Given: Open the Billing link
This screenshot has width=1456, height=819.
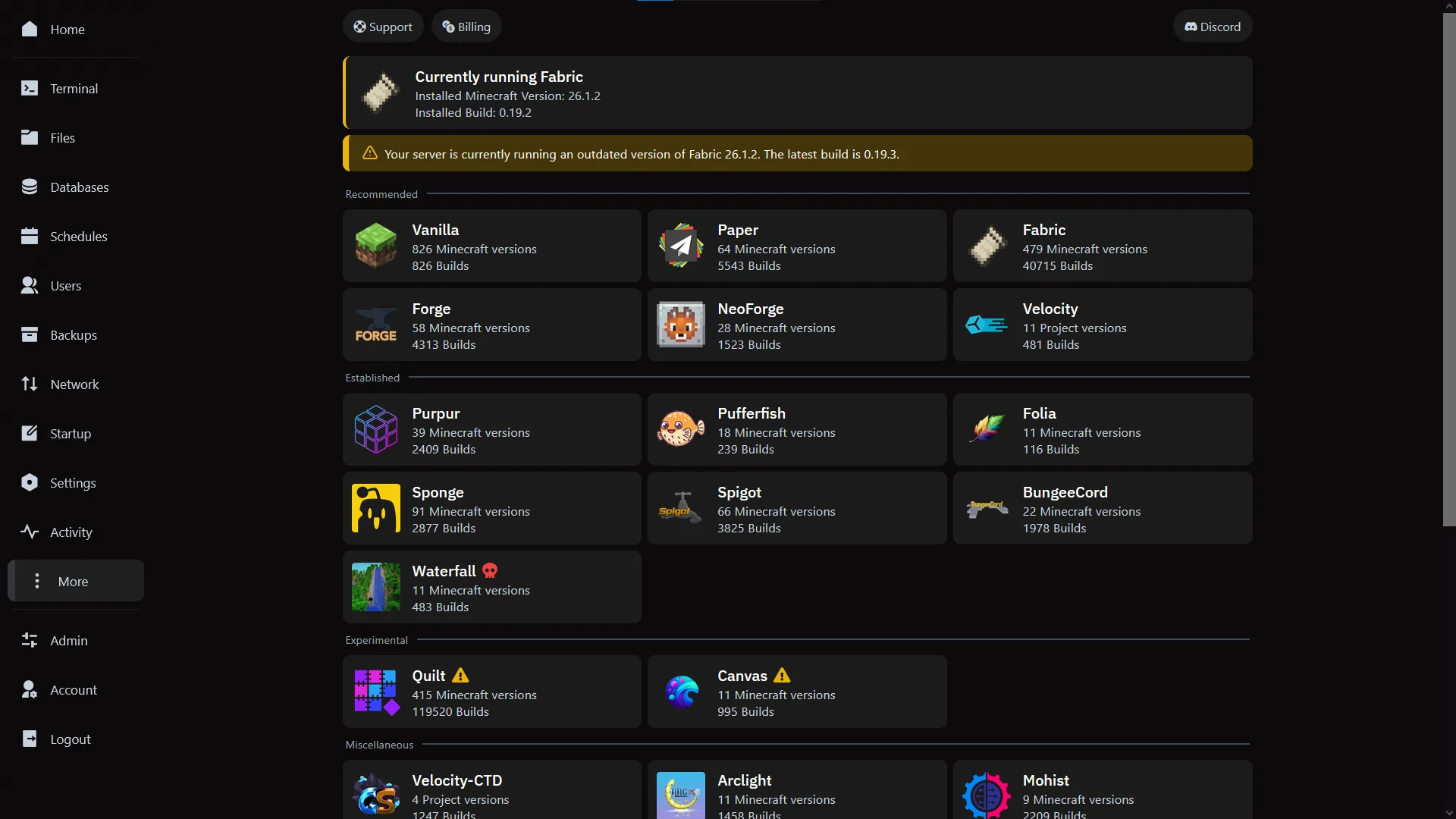Looking at the screenshot, I should click(x=466, y=27).
